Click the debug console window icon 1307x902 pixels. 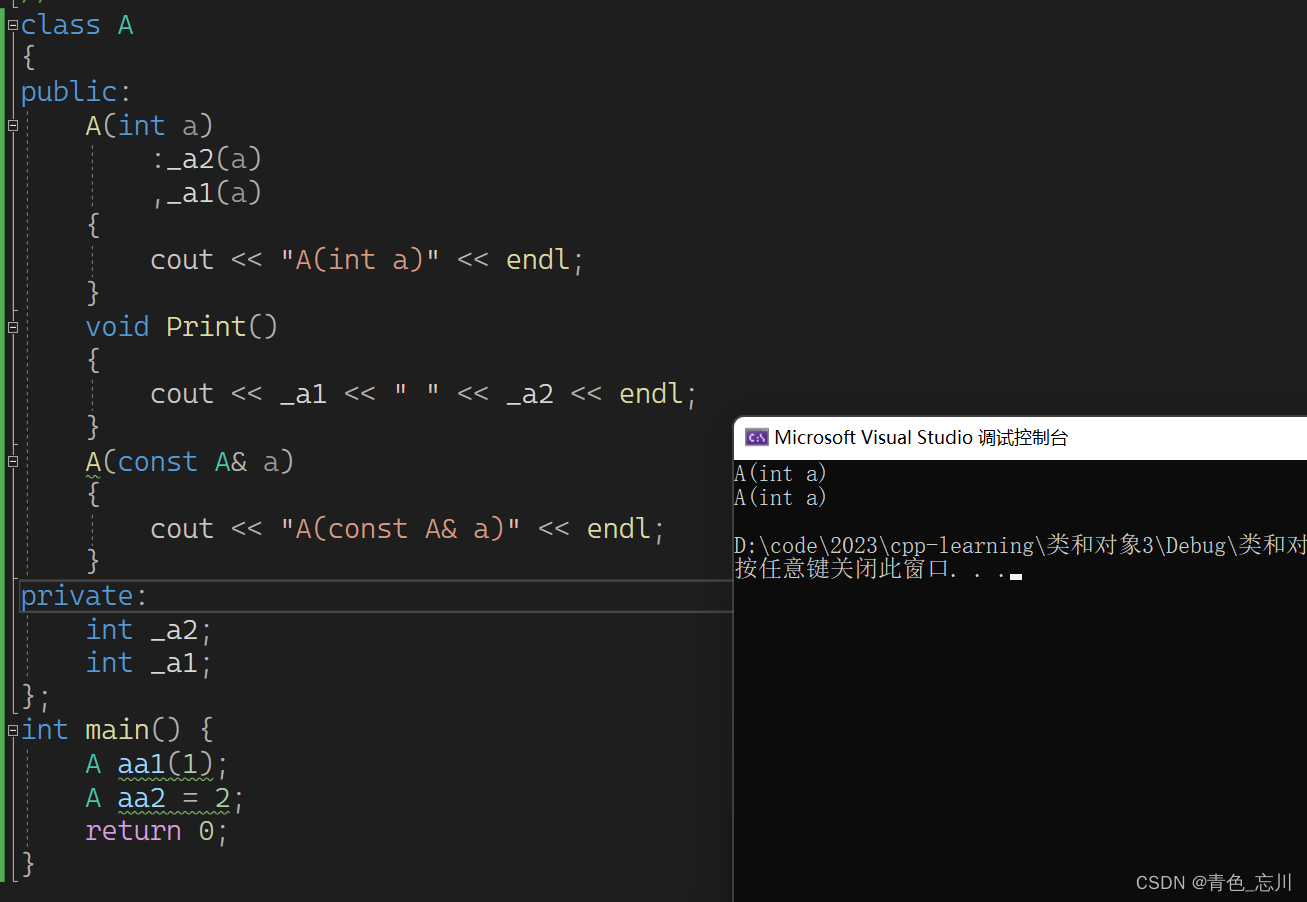757,437
